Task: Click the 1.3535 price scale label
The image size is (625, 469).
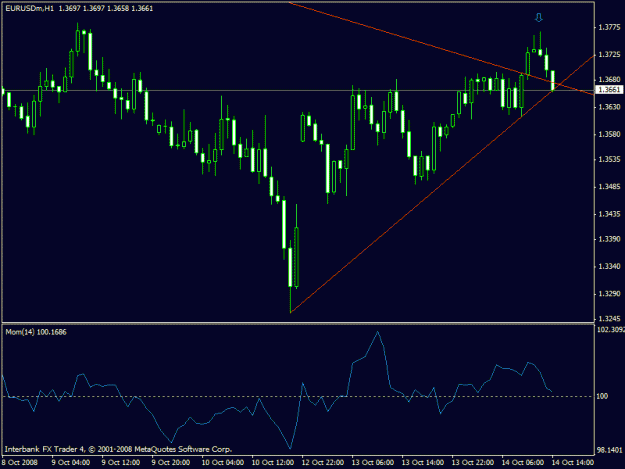Action: (x=609, y=159)
